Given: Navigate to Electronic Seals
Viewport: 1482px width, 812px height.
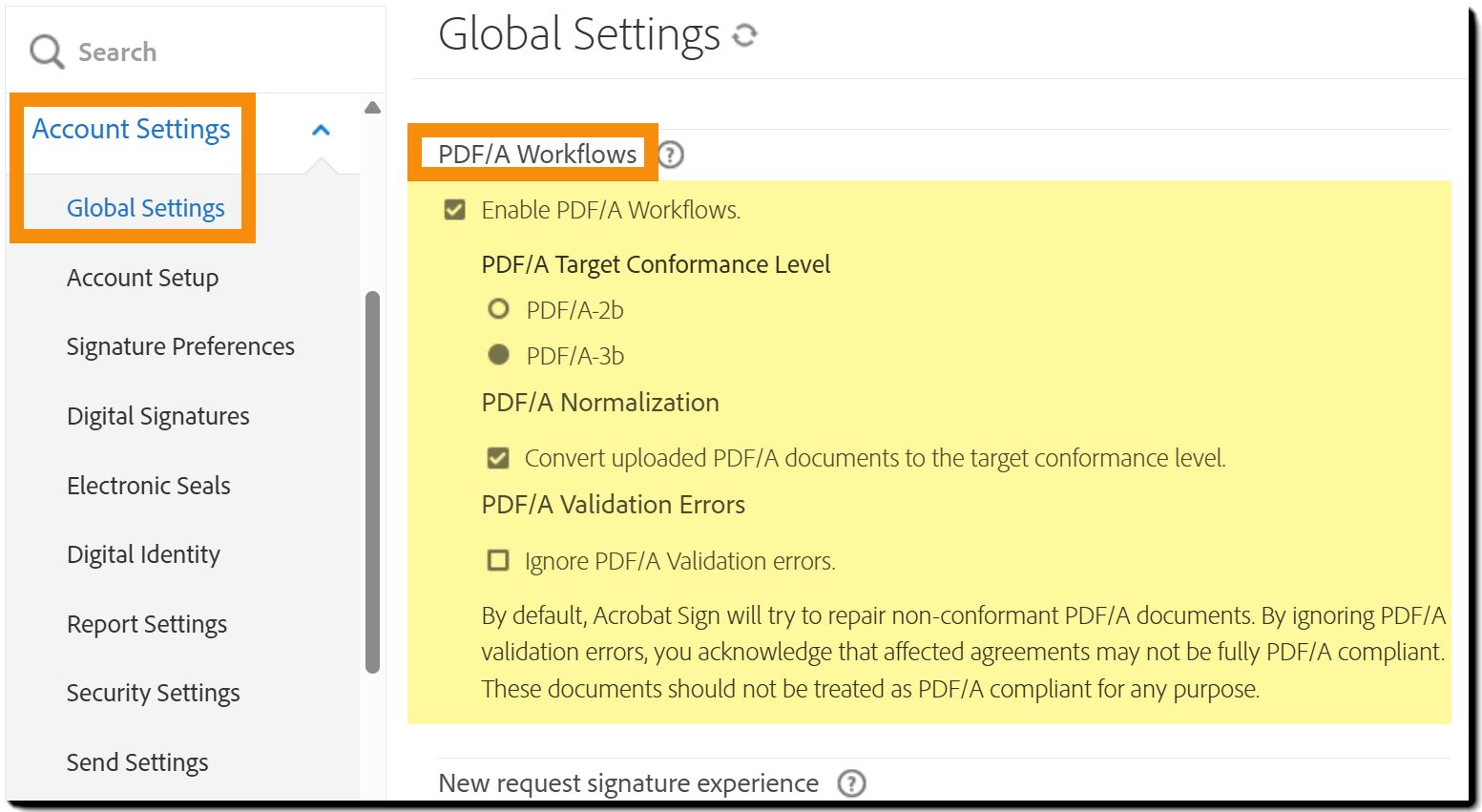Looking at the screenshot, I should [x=148, y=486].
